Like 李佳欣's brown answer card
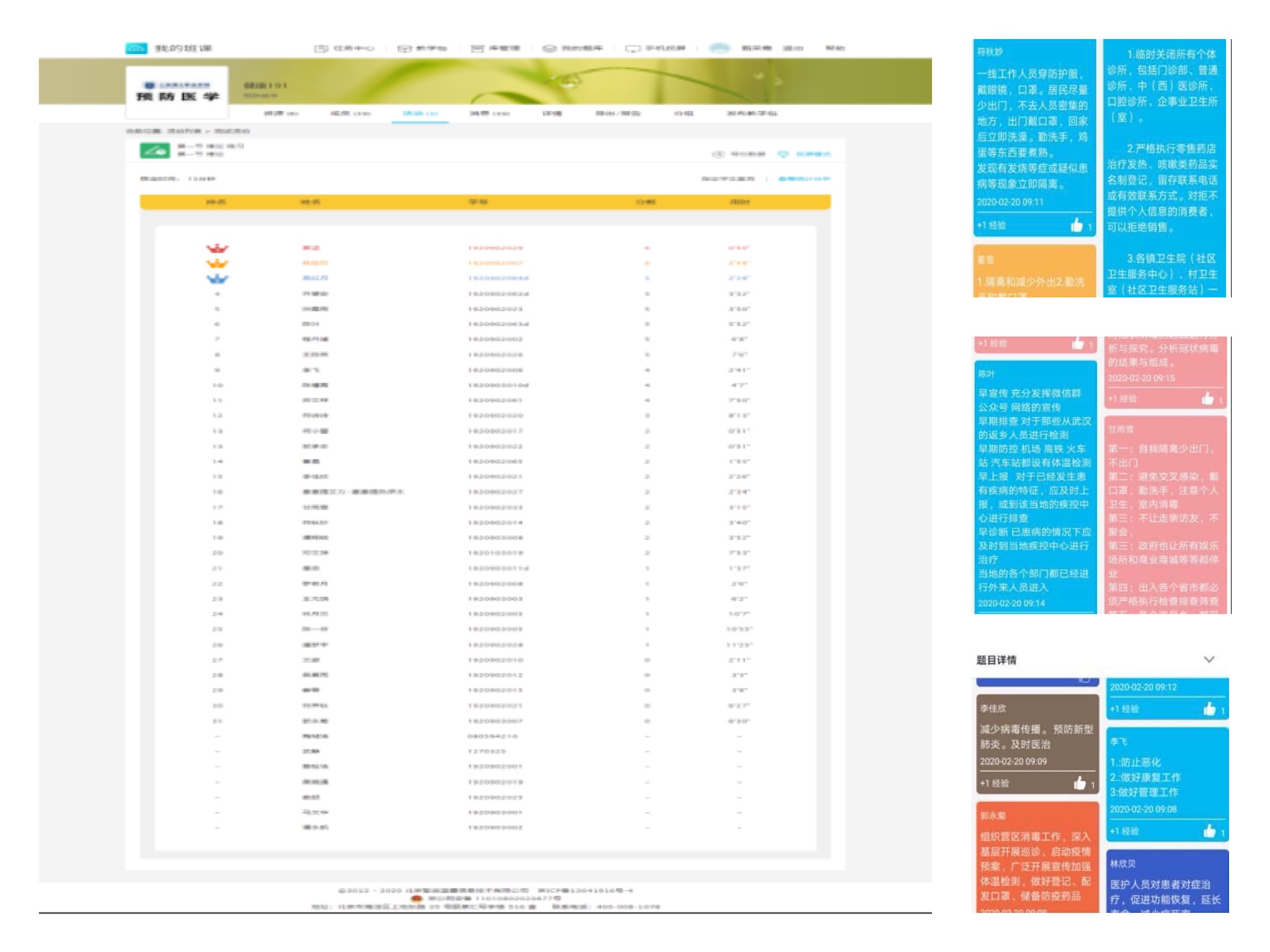 tap(1080, 783)
